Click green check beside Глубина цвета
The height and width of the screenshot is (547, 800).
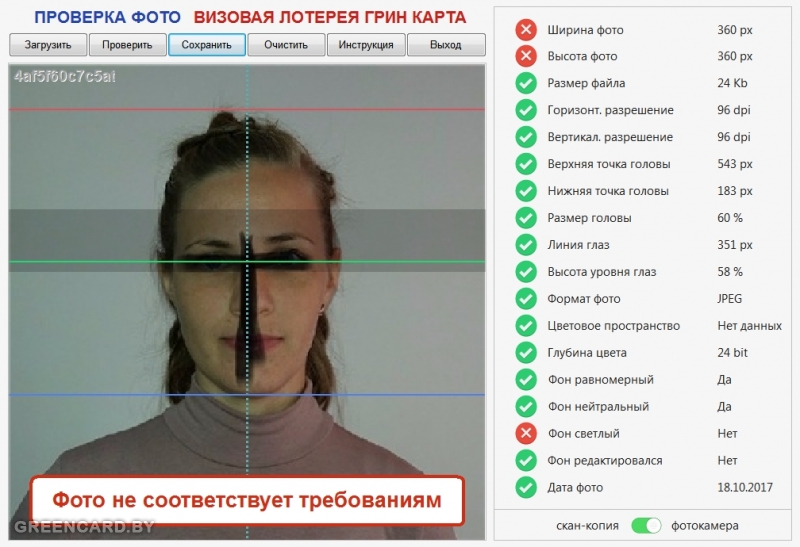(526, 353)
